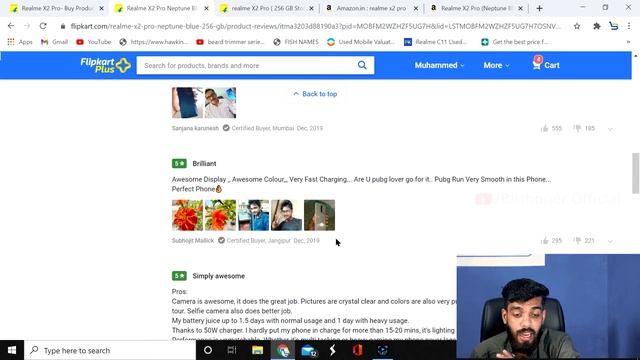Open the beard trimmer serie... bookmark
The image size is (640, 360).
tap(230, 42)
